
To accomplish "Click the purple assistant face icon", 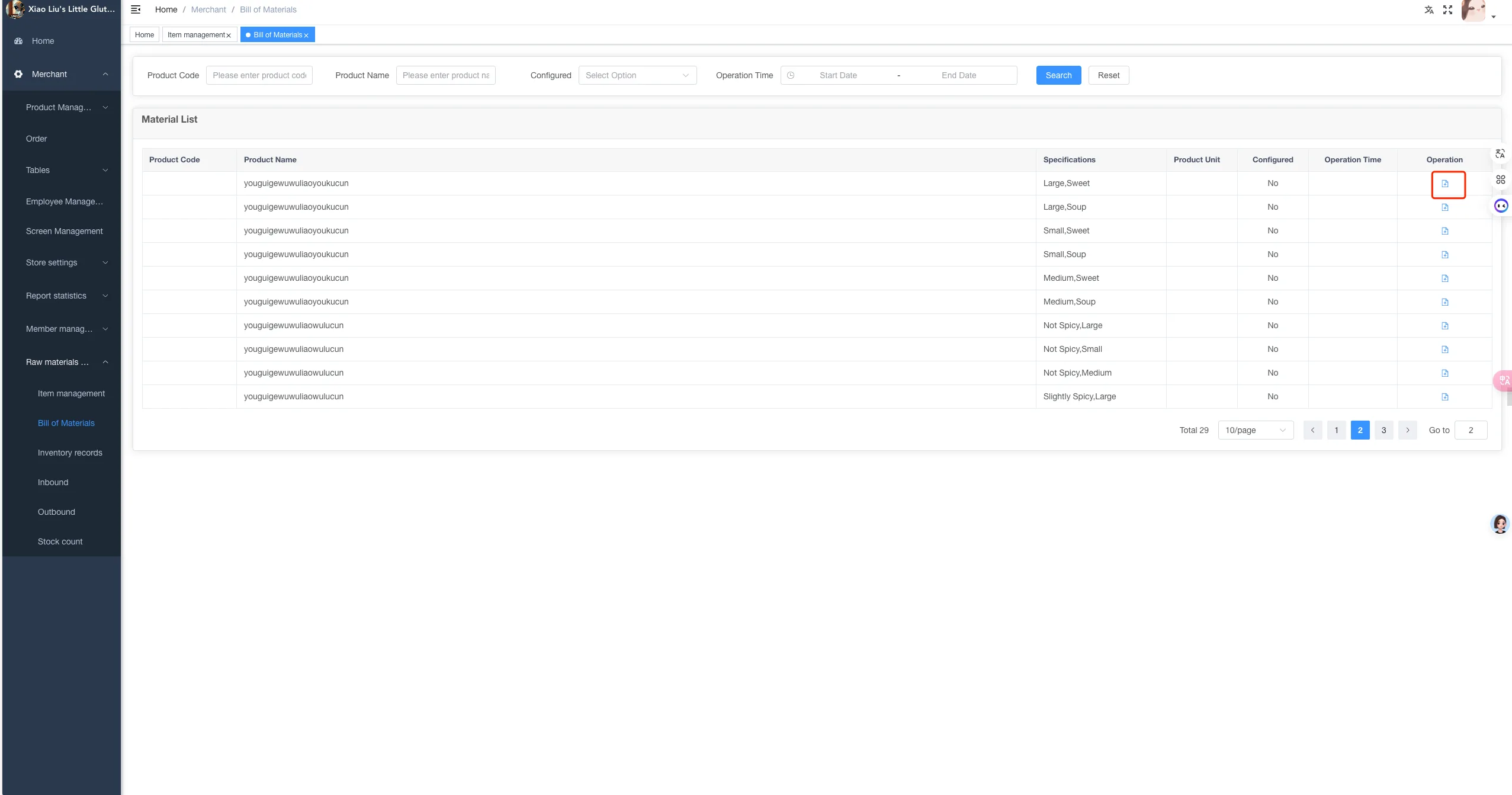I will click(x=1501, y=206).
